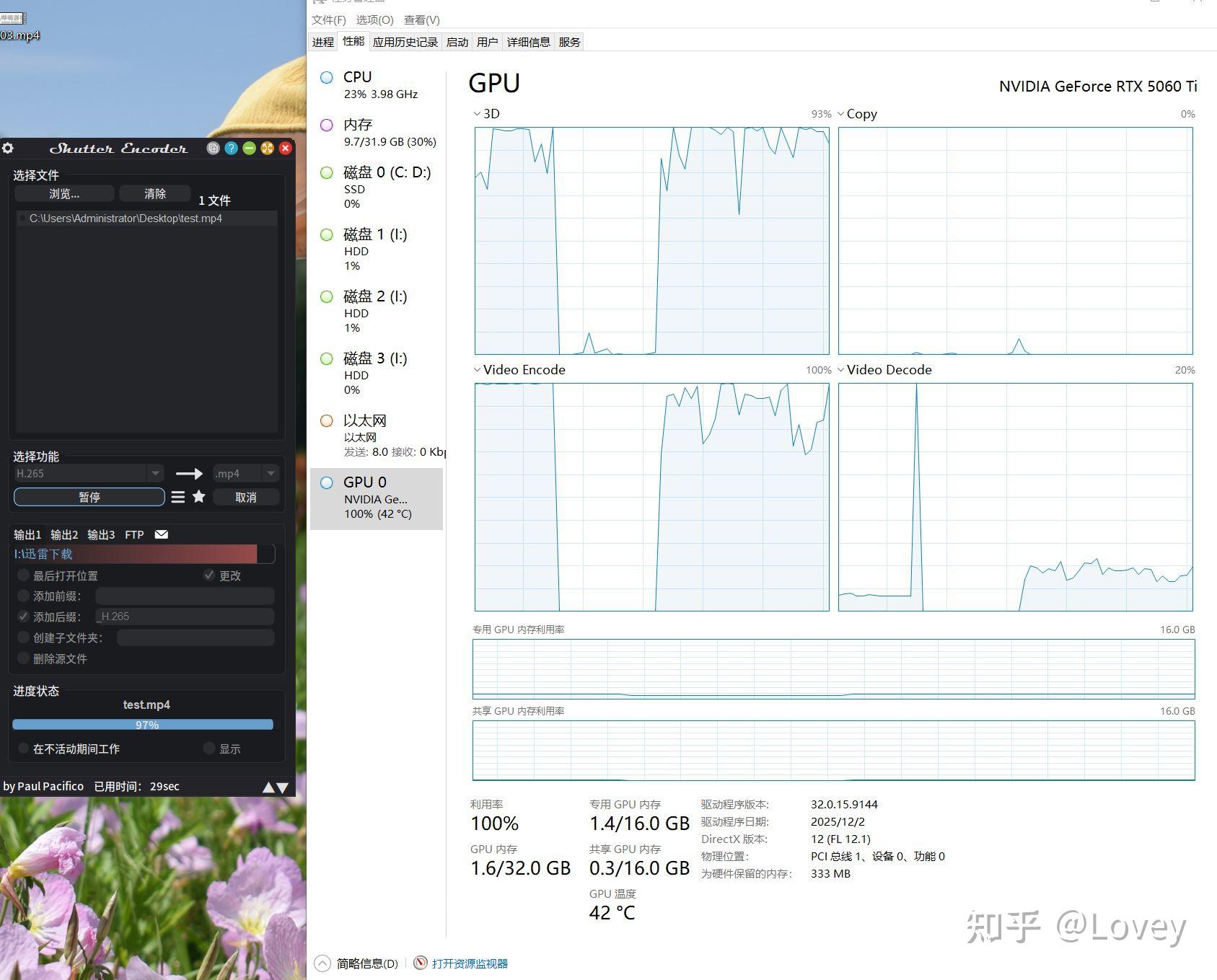Open the hamburger menu beside 暂停 button
This screenshot has width=1217, height=980.
click(177, 497)
